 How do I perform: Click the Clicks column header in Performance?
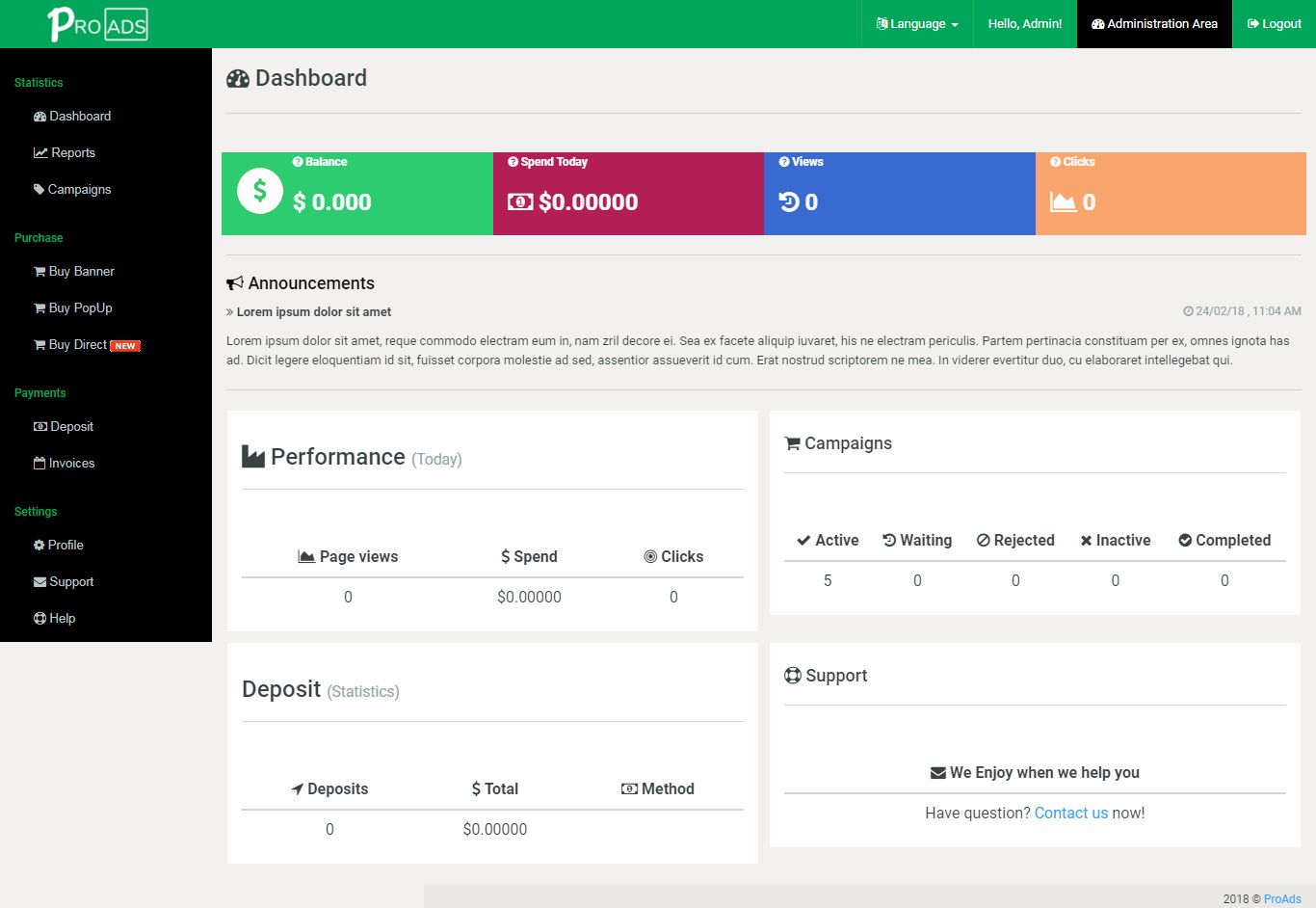[673, 556]
